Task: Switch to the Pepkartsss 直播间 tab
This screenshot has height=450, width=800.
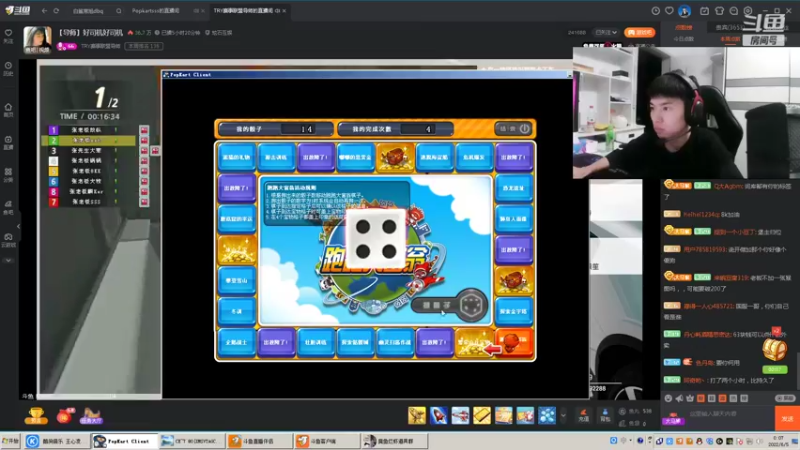Action: tap(156, 11)
